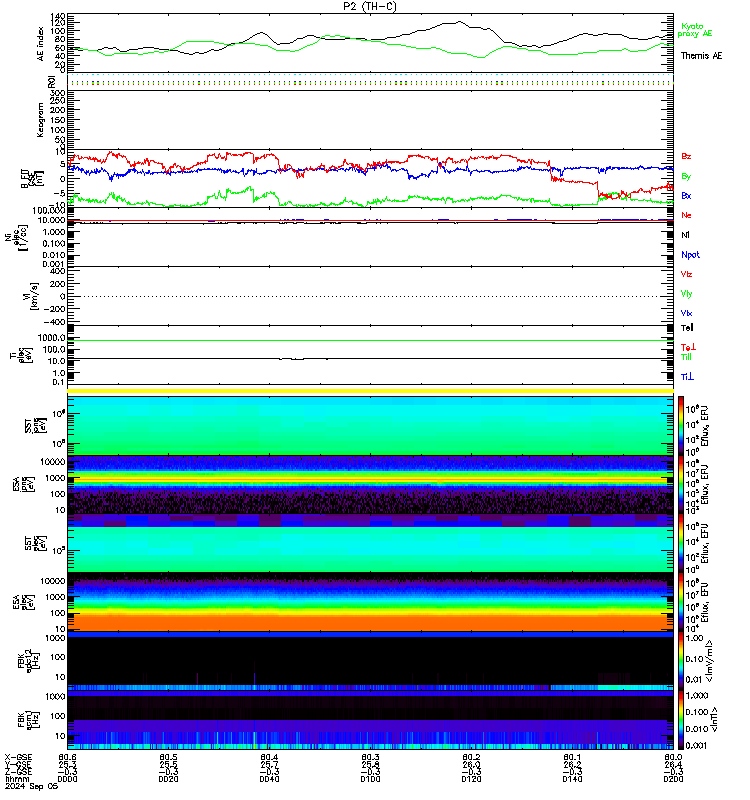
Task: Click the red Bz legend label
Action: 686,156
